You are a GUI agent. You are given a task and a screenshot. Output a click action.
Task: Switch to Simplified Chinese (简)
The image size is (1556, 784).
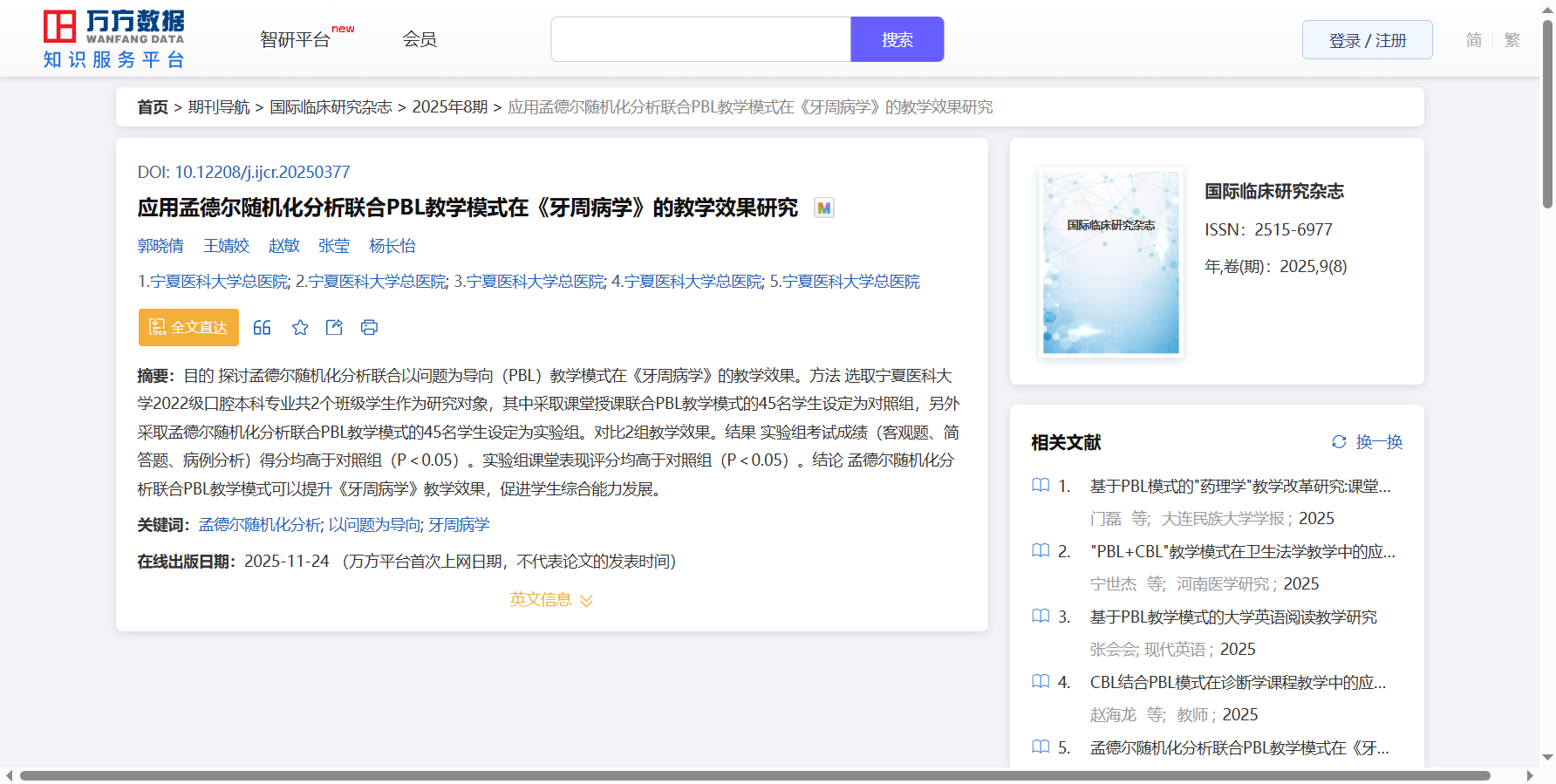click(x=1473, y=40)
